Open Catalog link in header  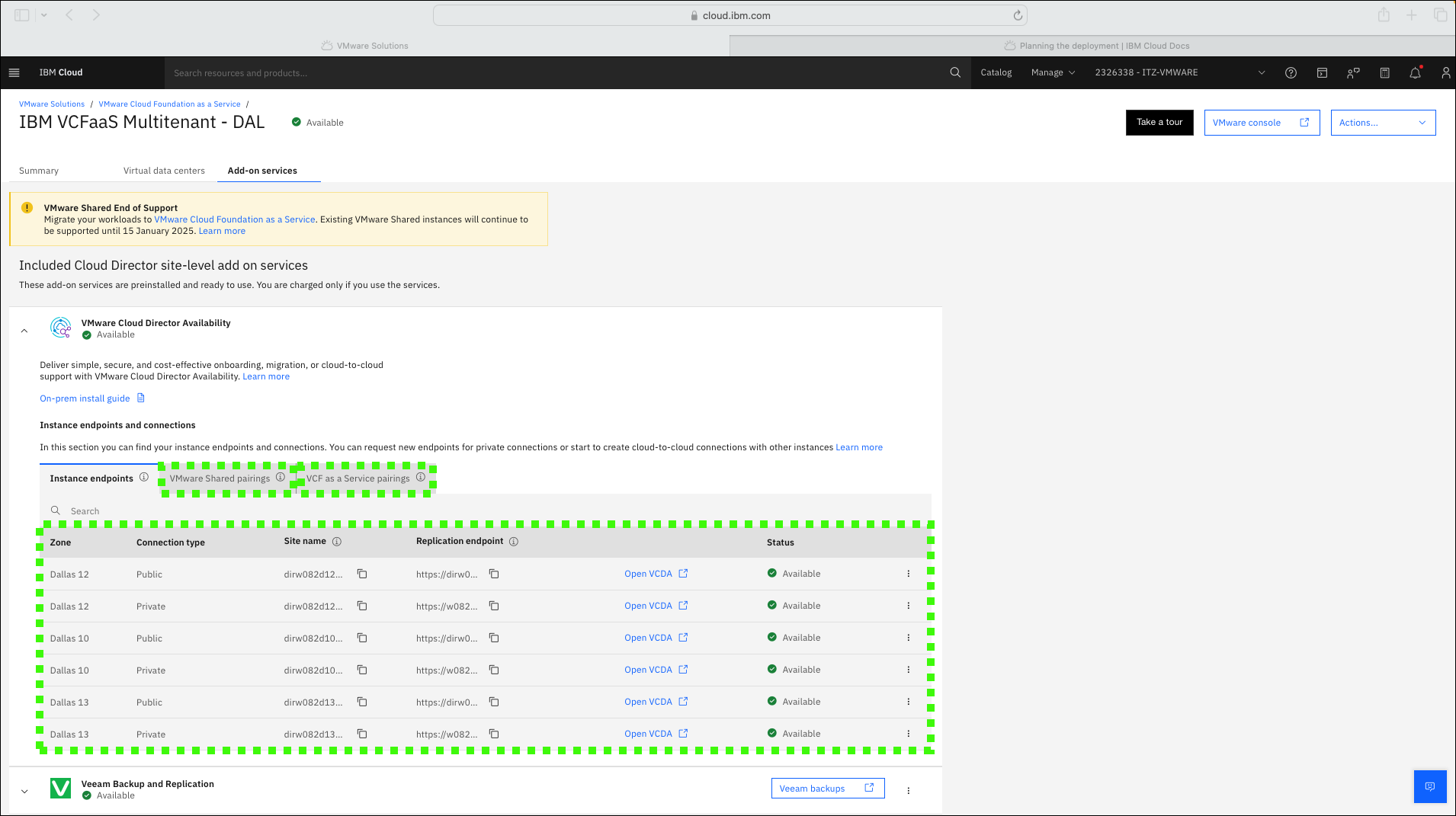coord(996,72)
